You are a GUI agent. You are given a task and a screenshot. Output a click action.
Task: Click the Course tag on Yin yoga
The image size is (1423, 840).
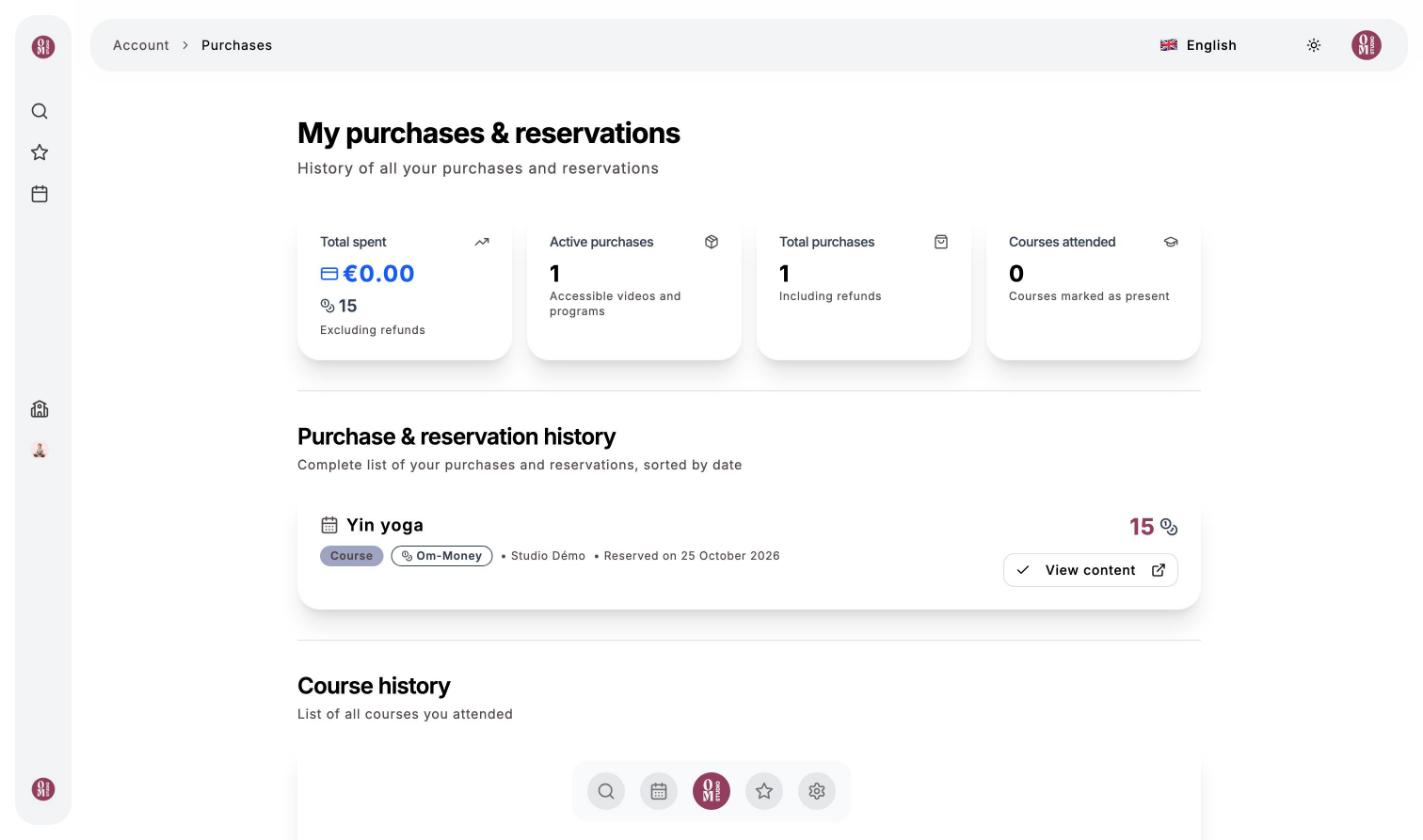pos(351,556)
